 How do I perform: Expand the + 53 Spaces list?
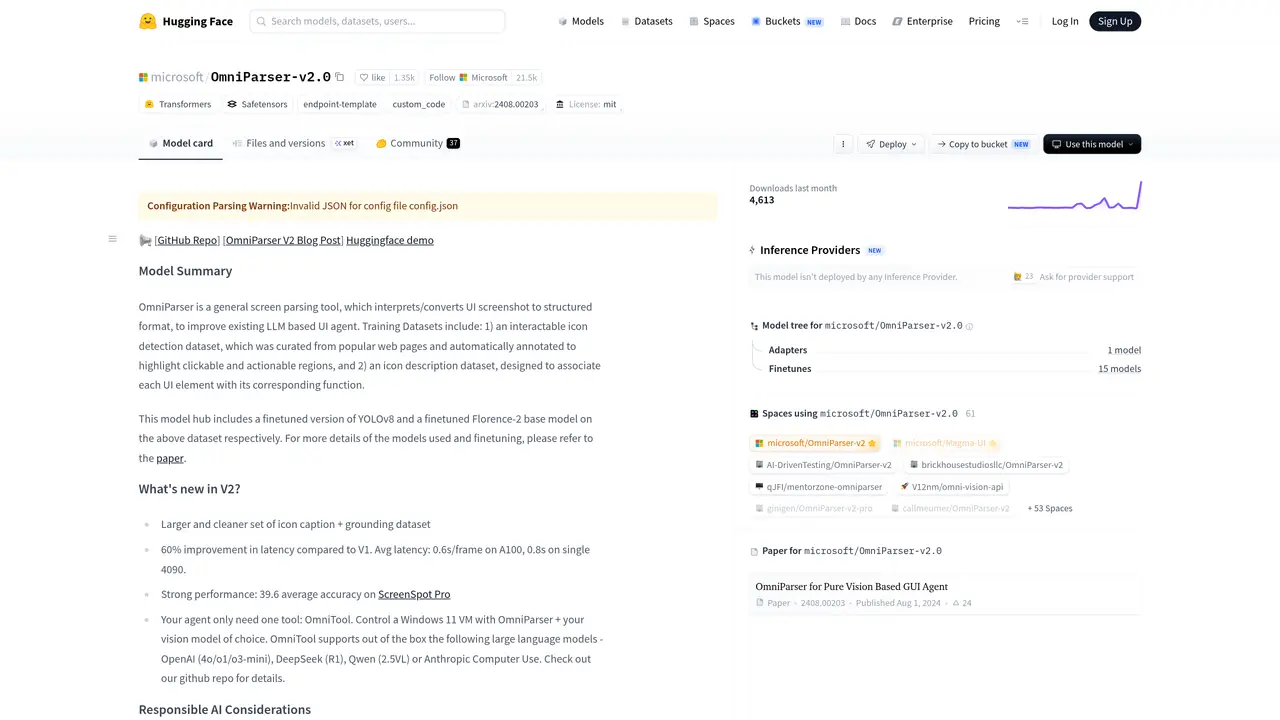pos(1050,508)
